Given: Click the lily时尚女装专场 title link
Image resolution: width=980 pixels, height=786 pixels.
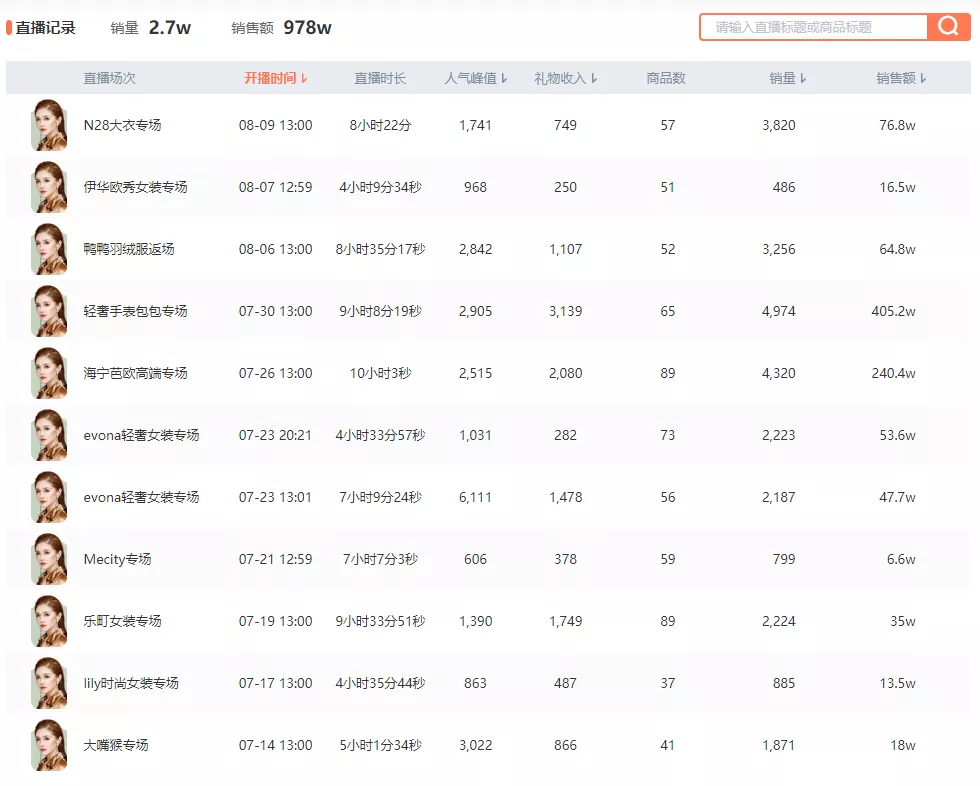Looking at the screenshot, I should tap(131, 683).
